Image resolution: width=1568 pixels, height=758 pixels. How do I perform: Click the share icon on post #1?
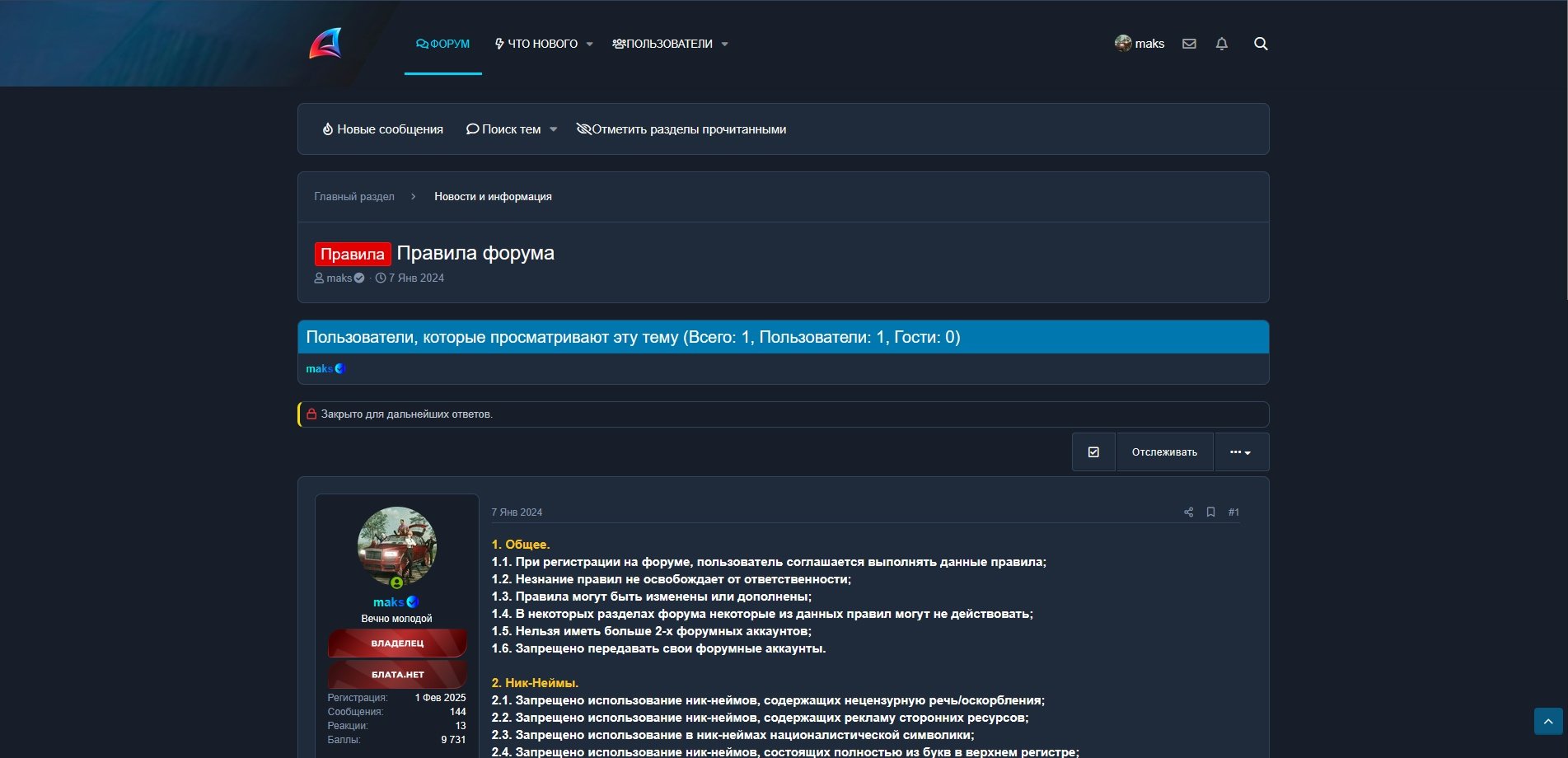[1188, 512]
